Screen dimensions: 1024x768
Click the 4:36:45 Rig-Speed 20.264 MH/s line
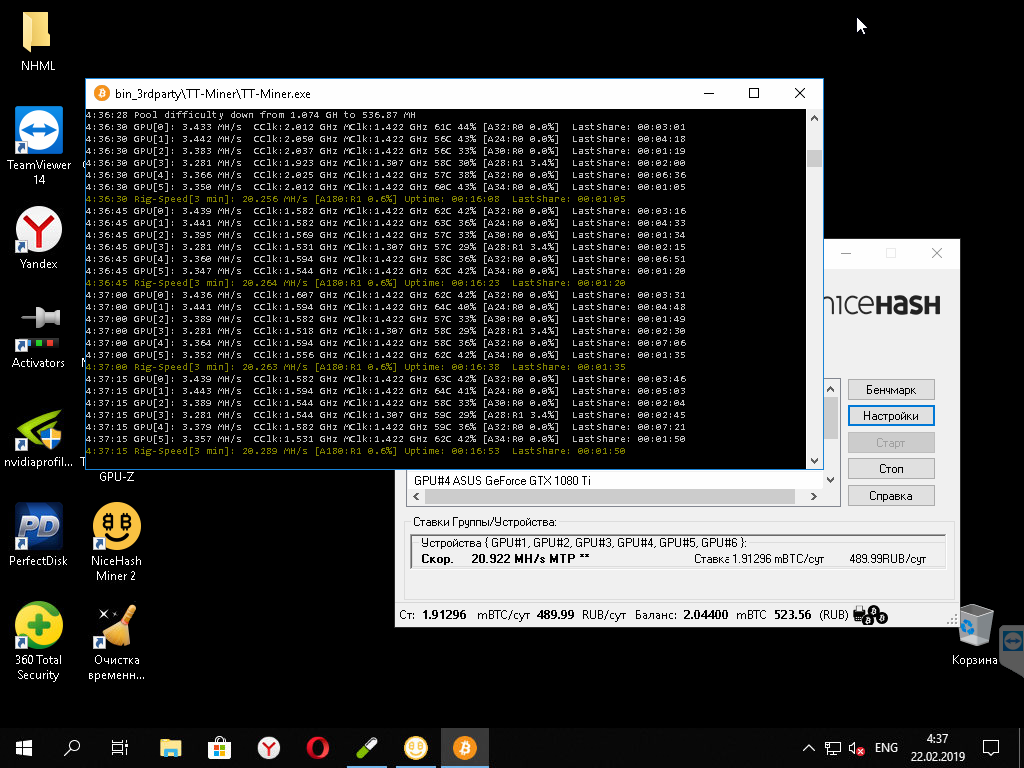(355, 283)
